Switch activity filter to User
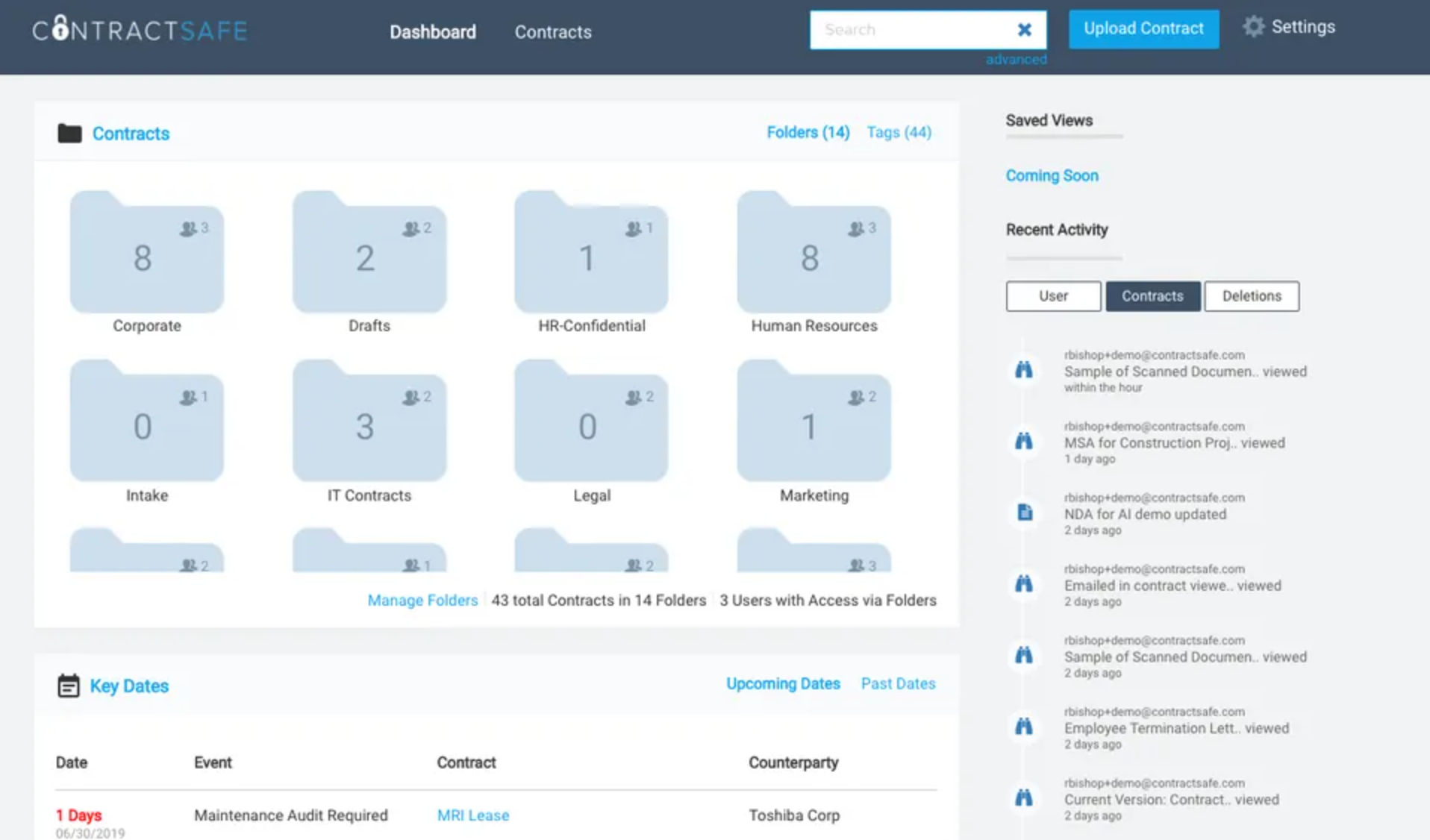The image size is (1430, 840). [1052, 295]
